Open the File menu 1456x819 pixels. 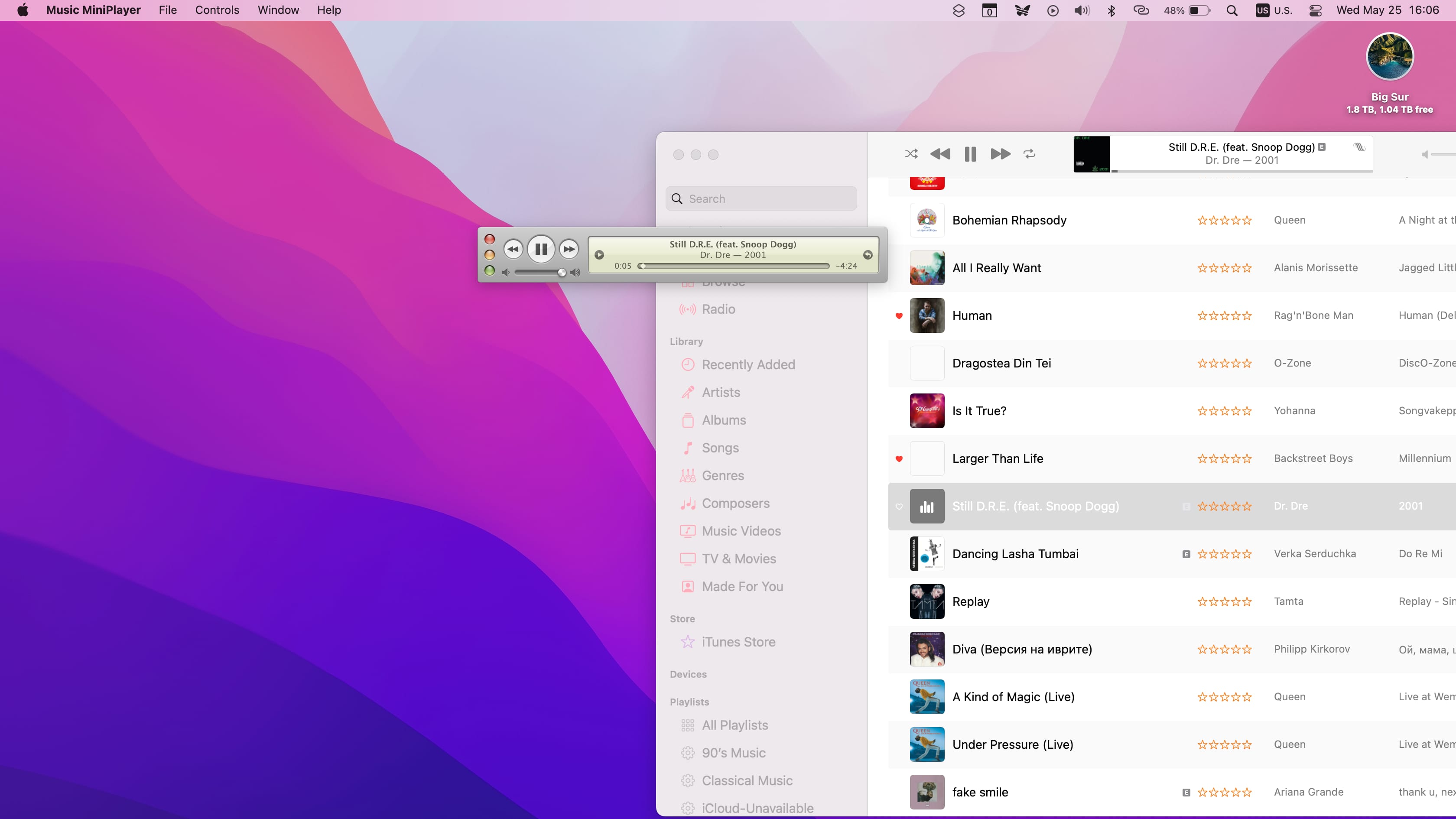(167, 10)
